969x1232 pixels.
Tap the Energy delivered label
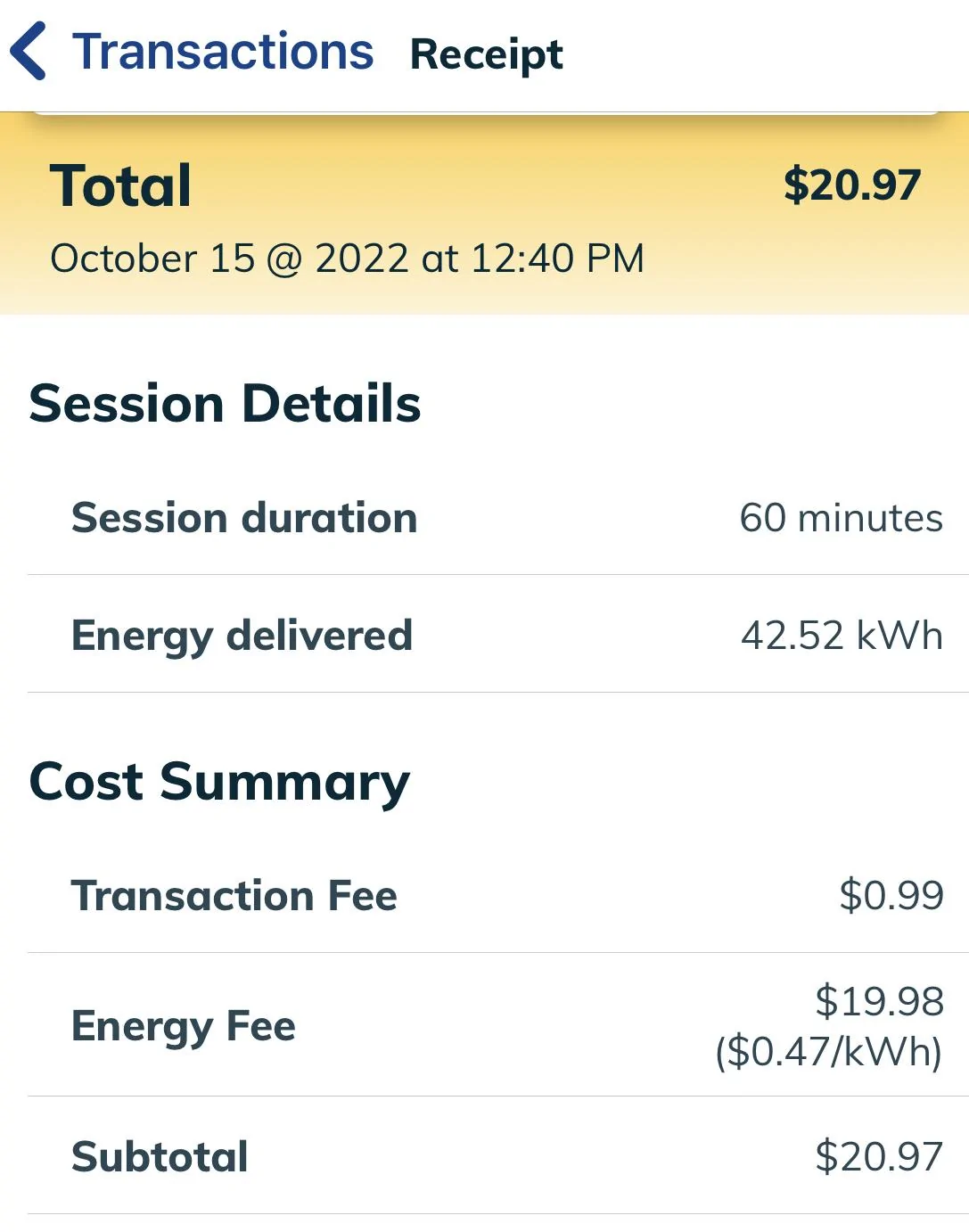[x=242, y=636]
